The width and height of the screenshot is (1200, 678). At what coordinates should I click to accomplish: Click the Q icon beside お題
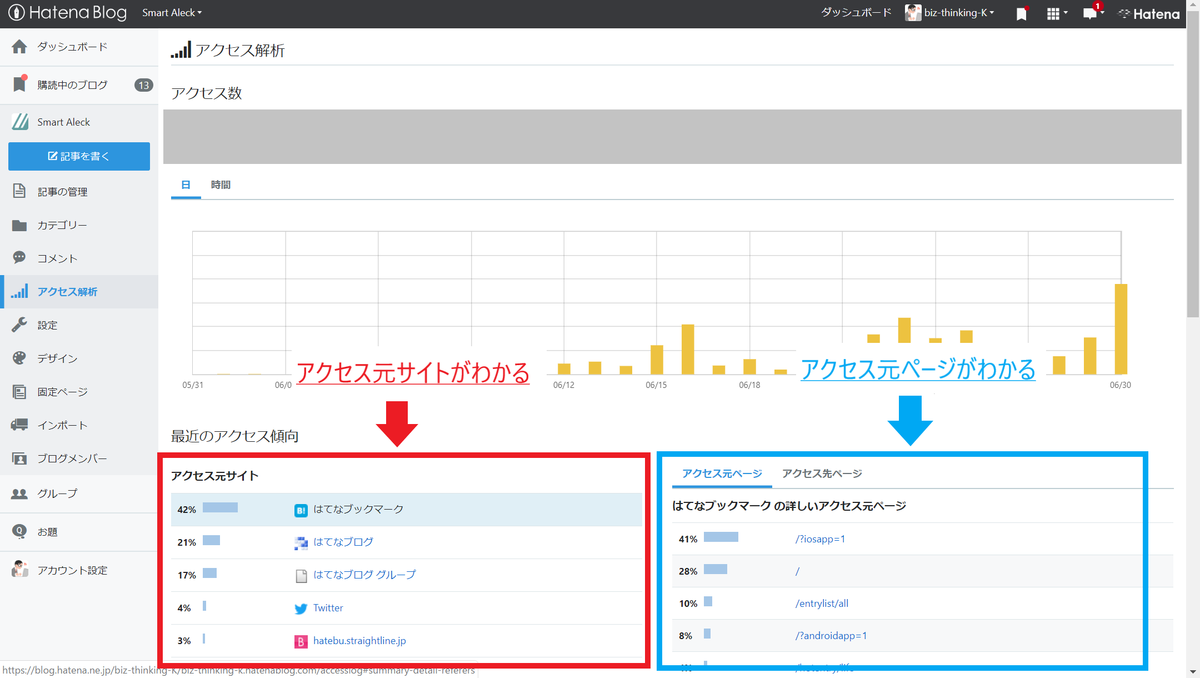pos(19,531)
